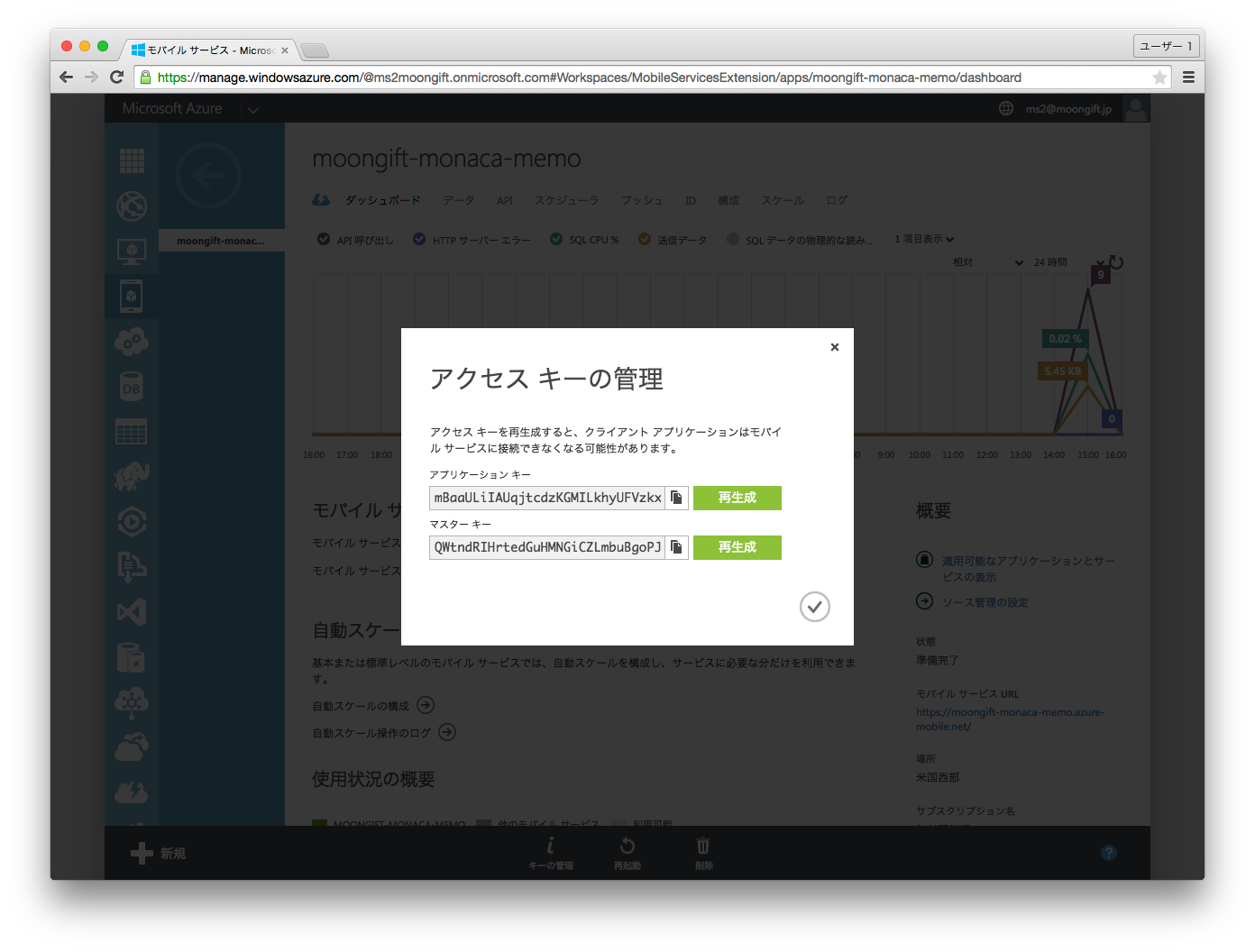
Task: Open the Mobile Services sidebar icon
Action: click(x=132, y=296)
